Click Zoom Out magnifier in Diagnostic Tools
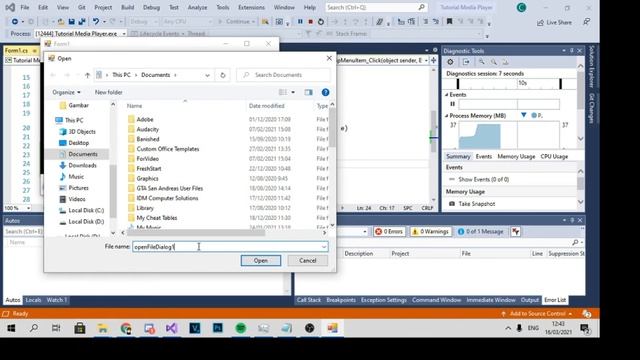Screen dimensions: 640x360 pyautogui.click(x=494, y=62)
